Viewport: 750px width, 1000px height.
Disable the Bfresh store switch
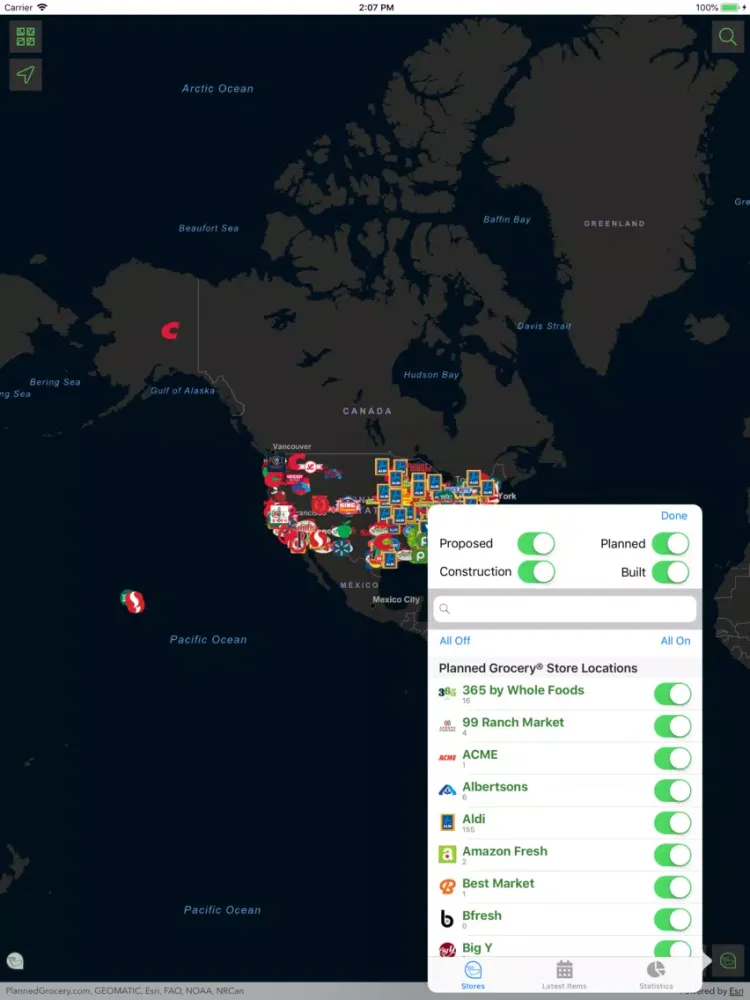click(x=673, y=919)
